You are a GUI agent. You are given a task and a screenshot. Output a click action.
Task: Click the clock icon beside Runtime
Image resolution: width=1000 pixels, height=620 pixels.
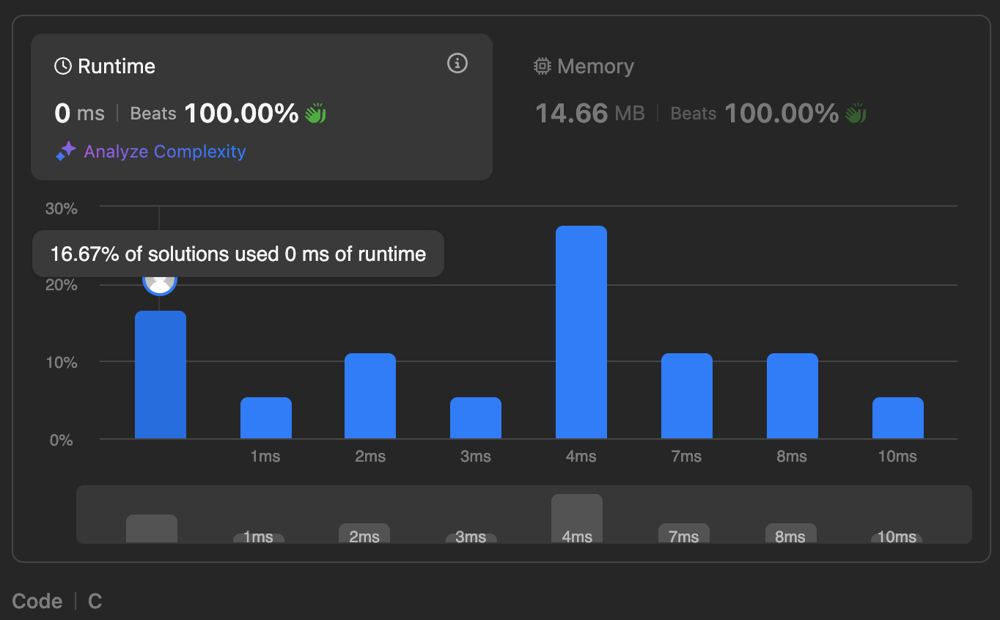click(x=63, y=67)
